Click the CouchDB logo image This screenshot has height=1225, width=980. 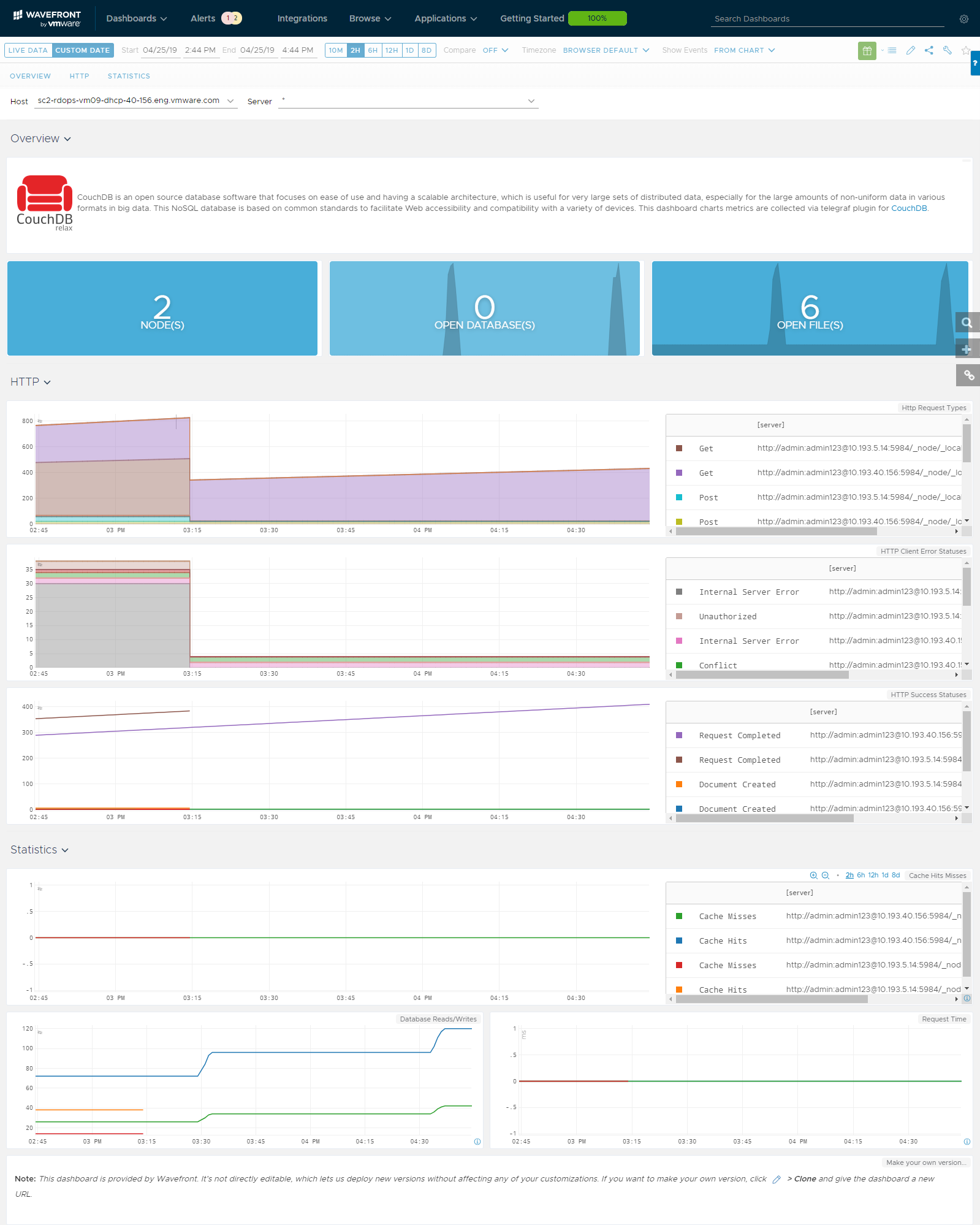tap(45, 203)
